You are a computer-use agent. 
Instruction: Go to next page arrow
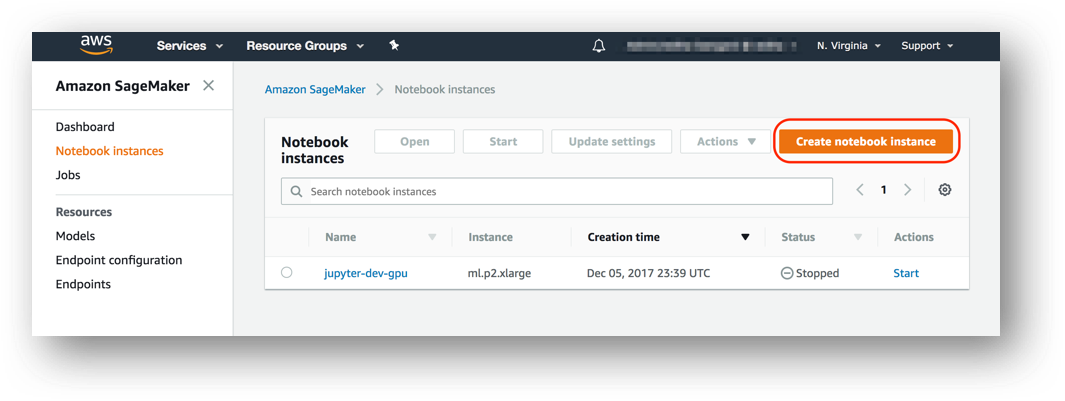coord(907,190)
